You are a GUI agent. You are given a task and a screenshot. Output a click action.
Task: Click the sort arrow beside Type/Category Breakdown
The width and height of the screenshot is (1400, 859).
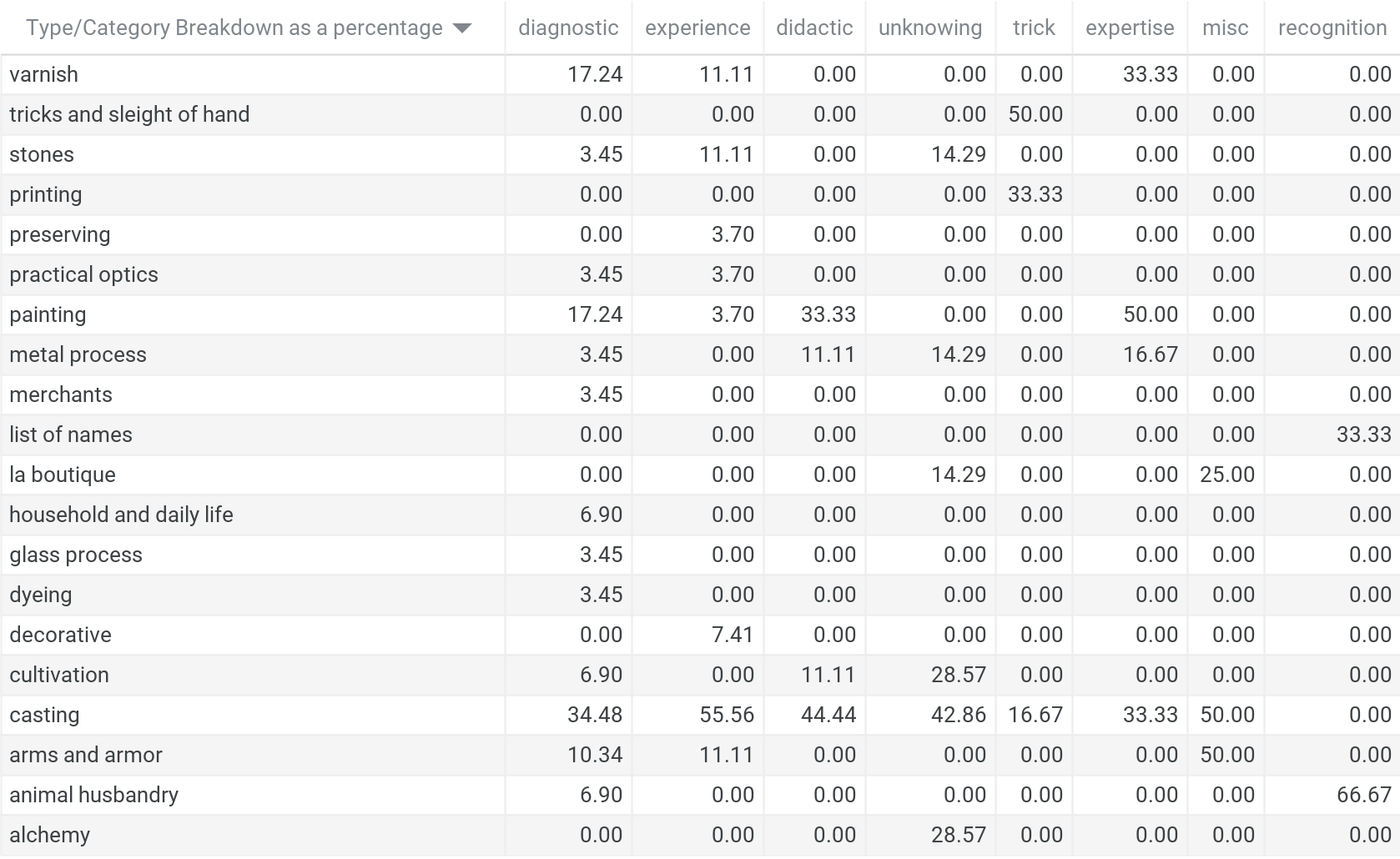point(461,28)
